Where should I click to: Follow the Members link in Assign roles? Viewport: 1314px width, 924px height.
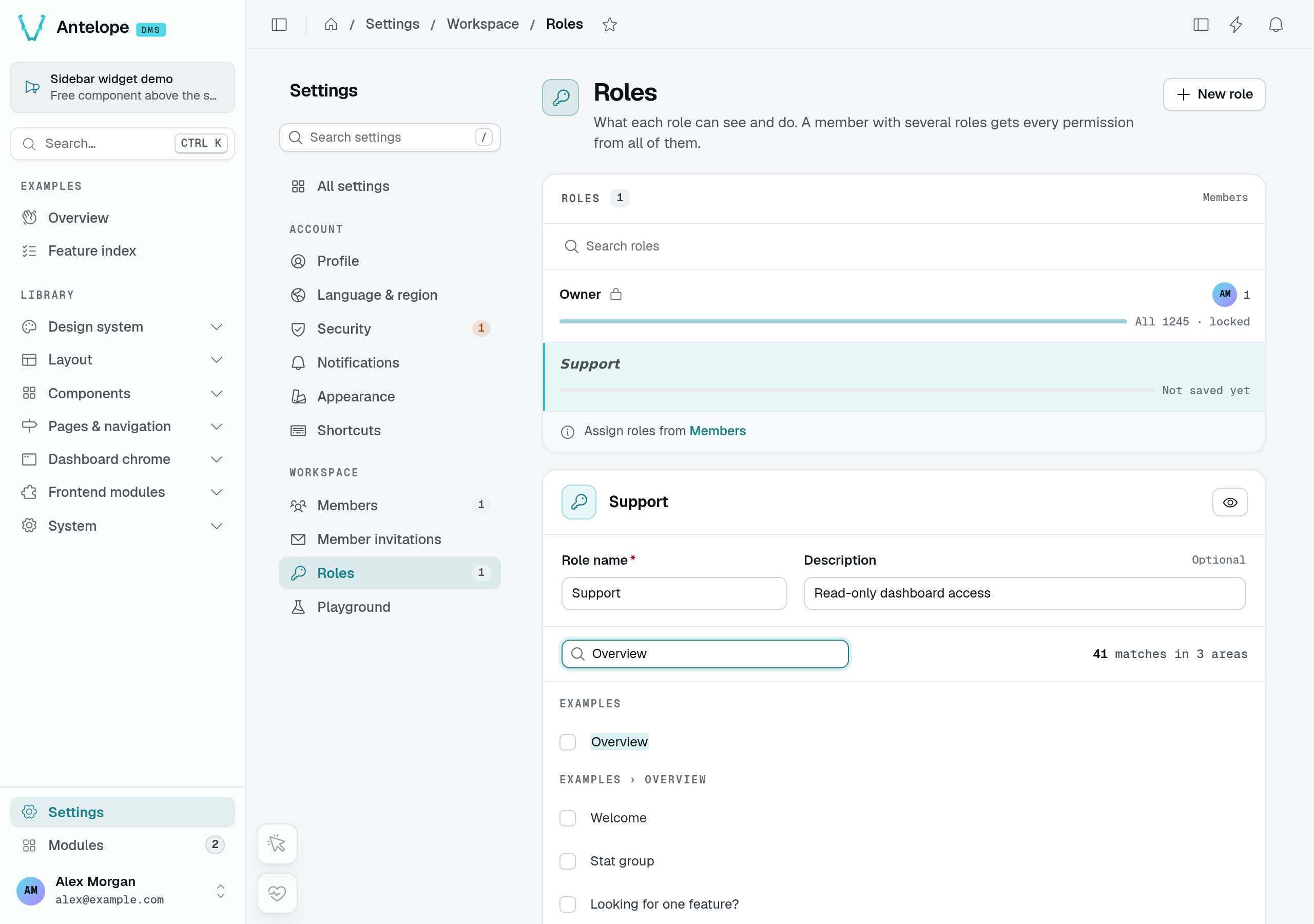point(717,431)
